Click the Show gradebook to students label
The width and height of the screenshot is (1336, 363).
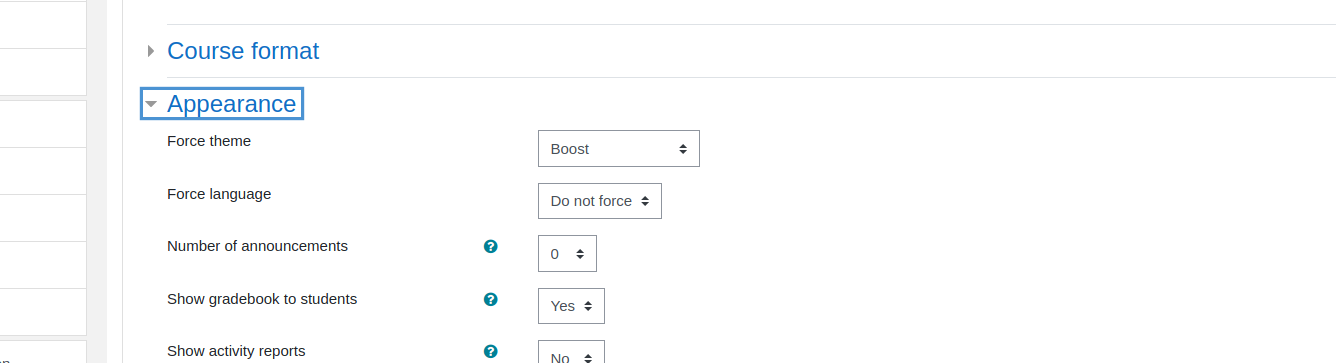tap(262, 299)
